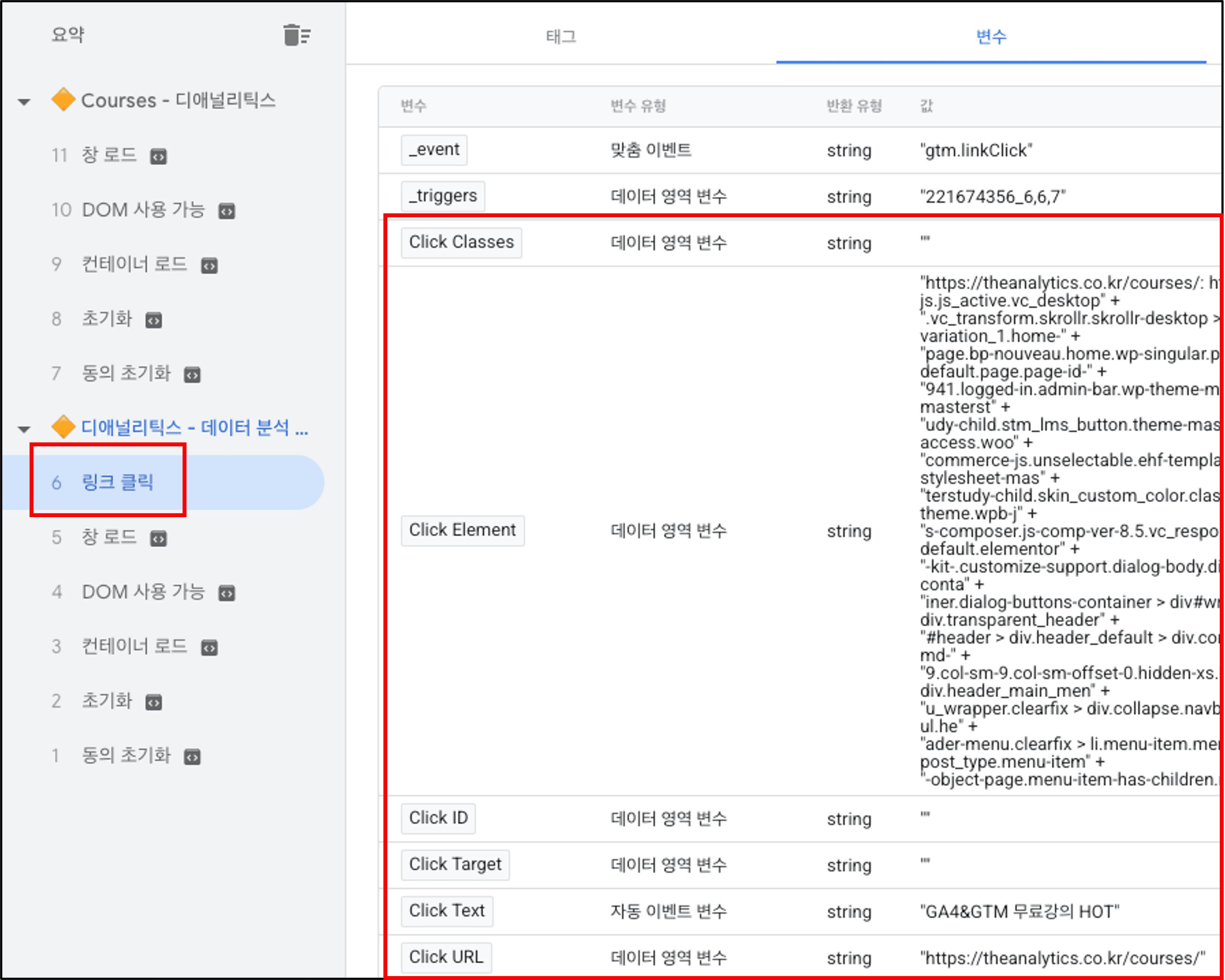
Task: Open the 요약 summary view
Action: tap(68, 35)
